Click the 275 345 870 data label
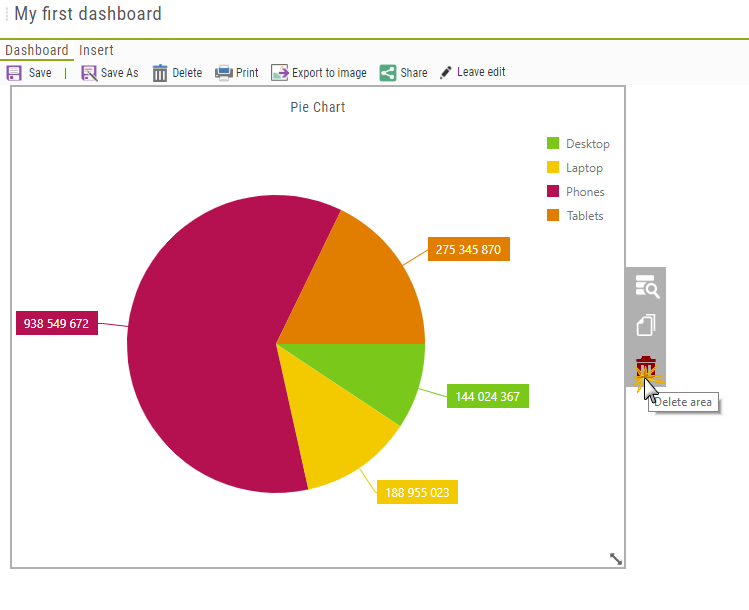Screen dimensions: 749x610 (x=469, y=249)
